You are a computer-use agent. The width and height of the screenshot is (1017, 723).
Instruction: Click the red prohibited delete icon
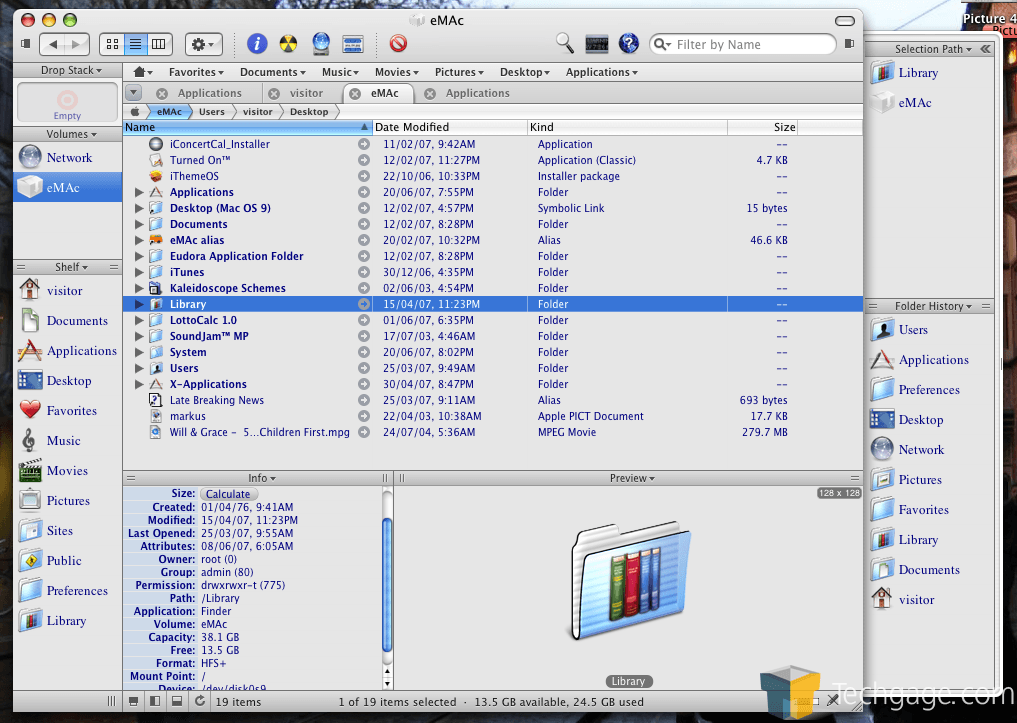[x=398, y=43]
